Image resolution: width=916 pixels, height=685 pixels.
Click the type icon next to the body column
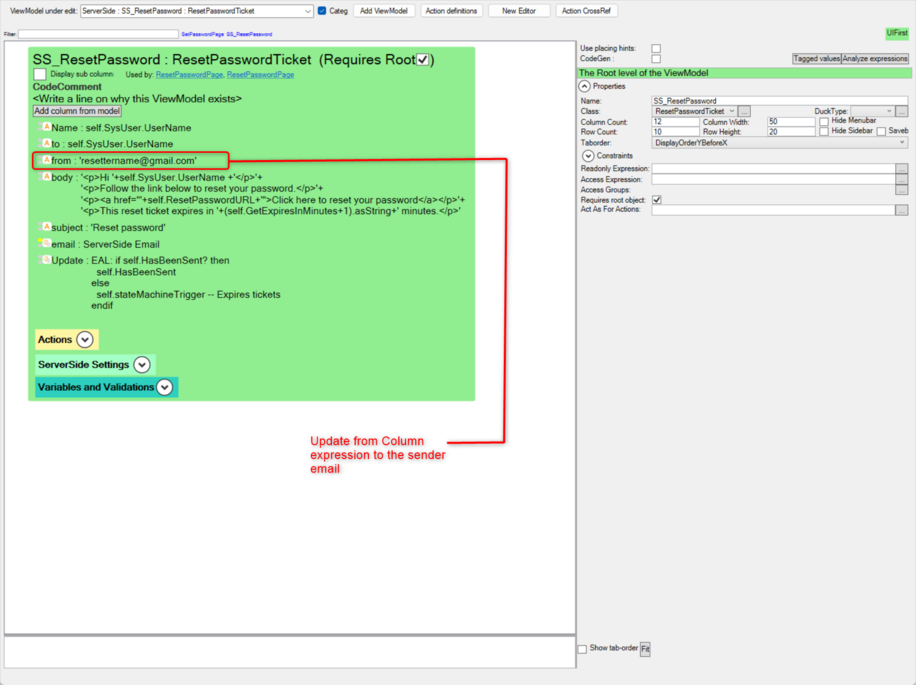point(46,177)
